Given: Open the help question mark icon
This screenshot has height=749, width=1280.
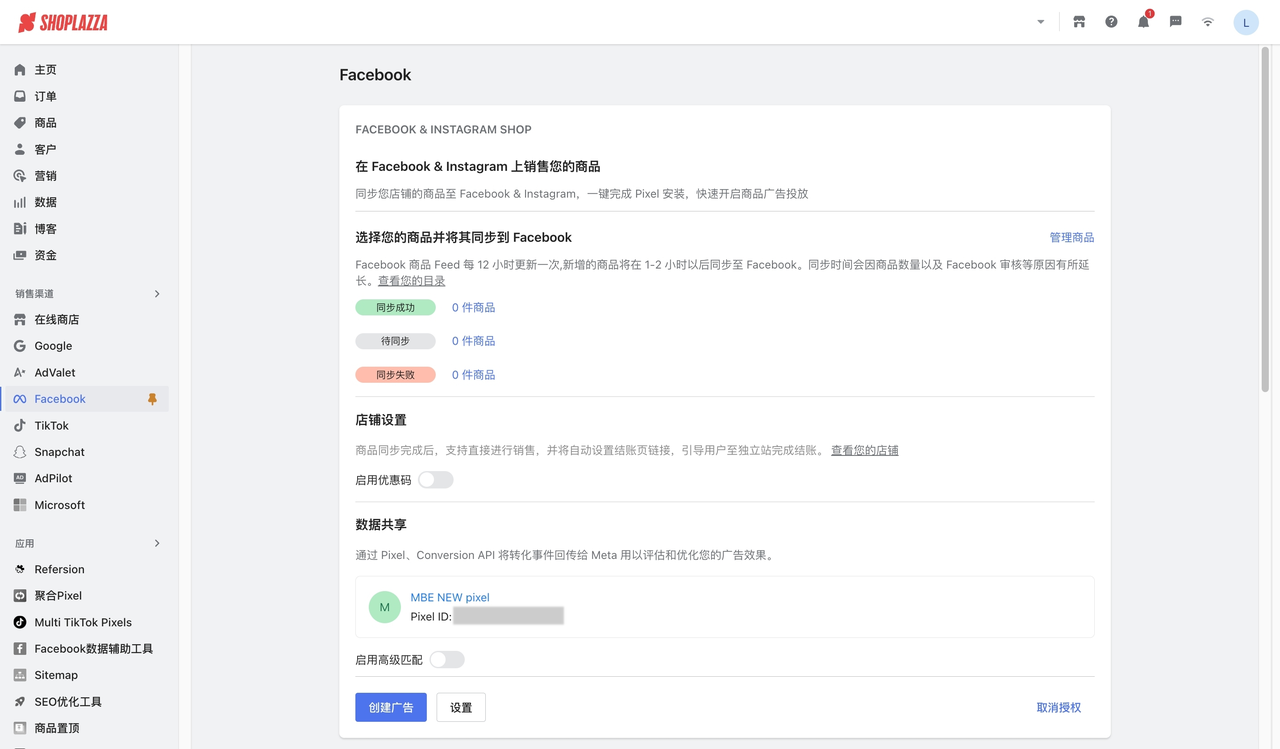Looking at the screenshot, I should (1111, 21).
